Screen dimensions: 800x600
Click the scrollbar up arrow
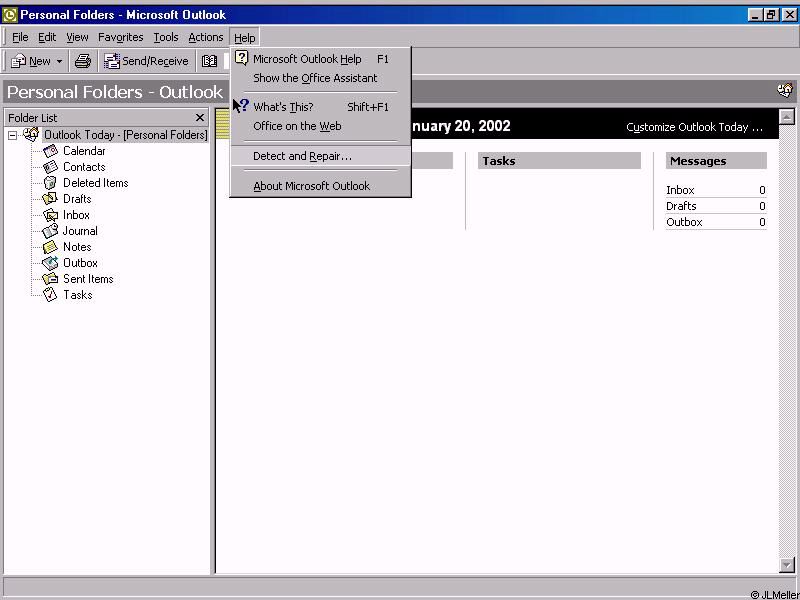click(x=787, y=116)
